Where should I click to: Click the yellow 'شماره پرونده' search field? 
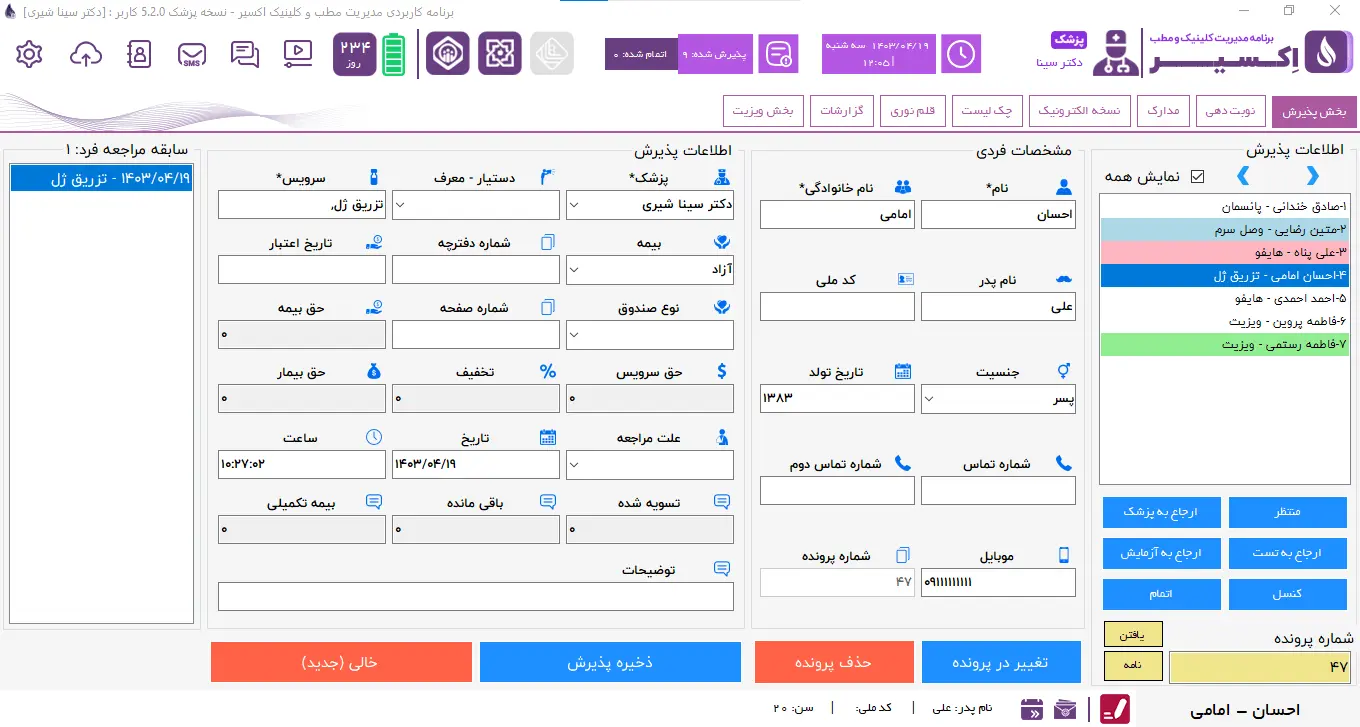tap(1261, 667)
